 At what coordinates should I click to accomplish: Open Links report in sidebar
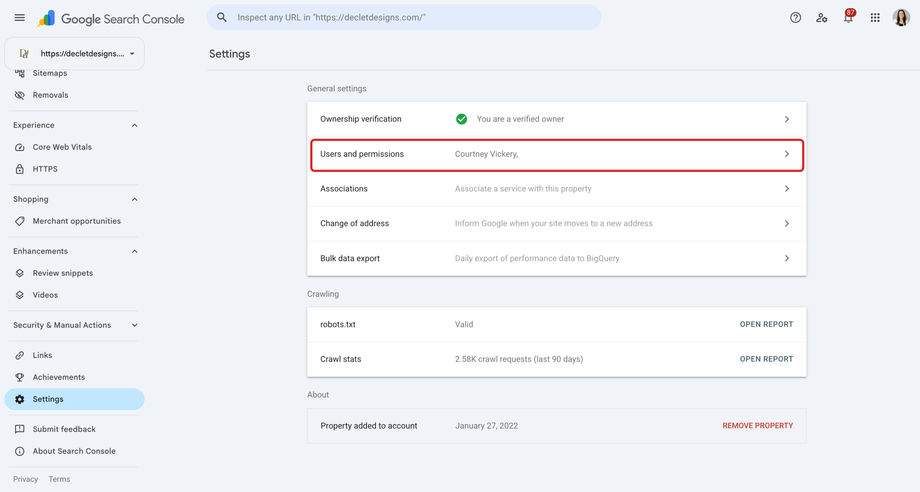point(42,355)
